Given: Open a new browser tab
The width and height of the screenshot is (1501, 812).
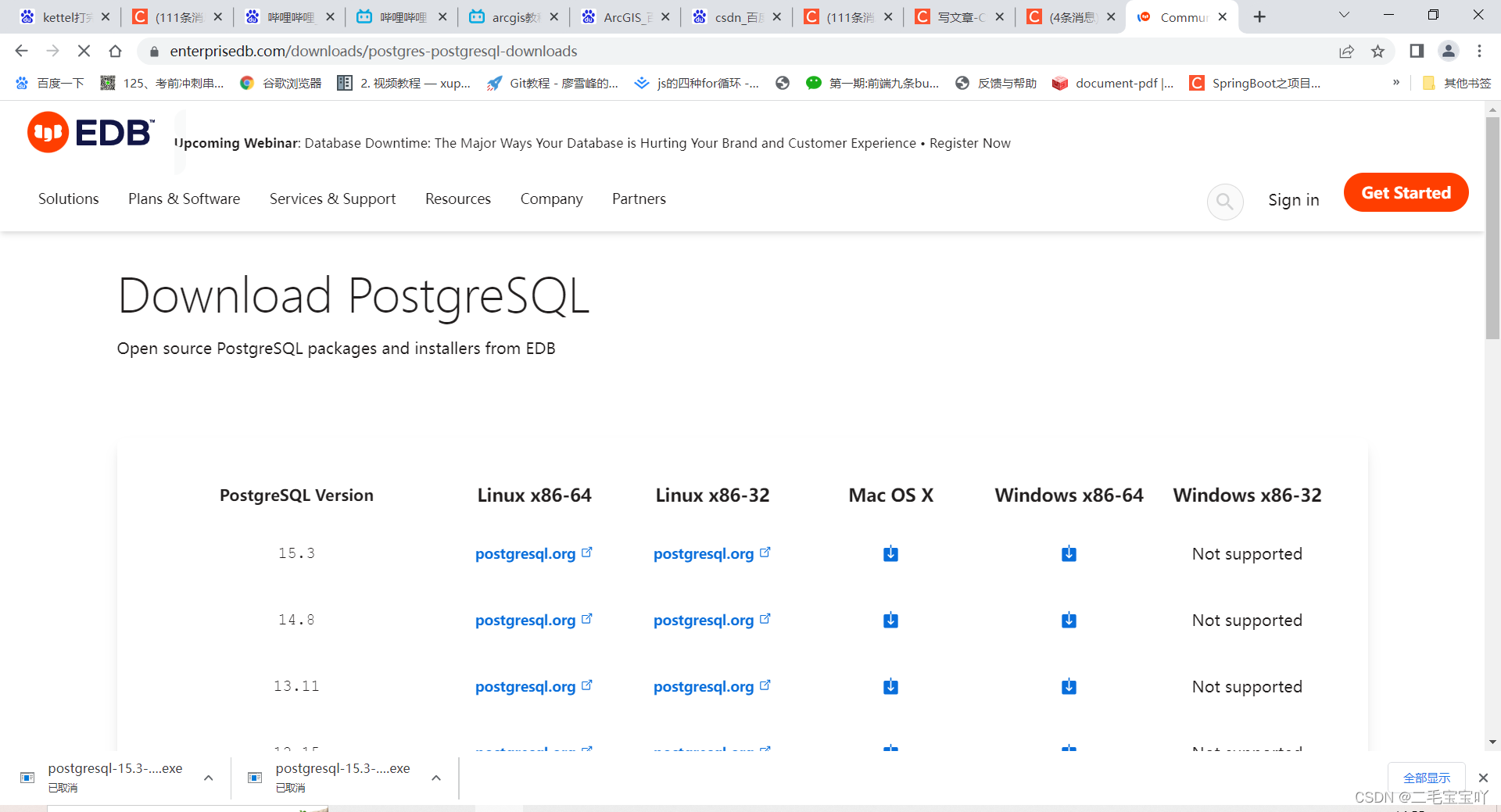Looking at the screenshot, I should [1259, 16].
